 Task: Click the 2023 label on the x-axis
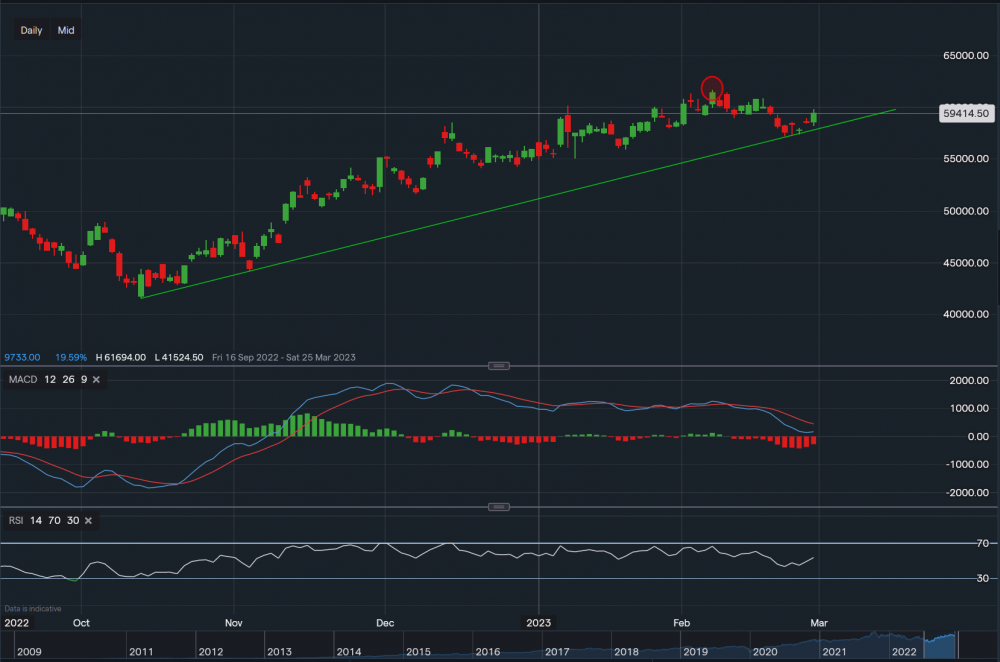541,622
